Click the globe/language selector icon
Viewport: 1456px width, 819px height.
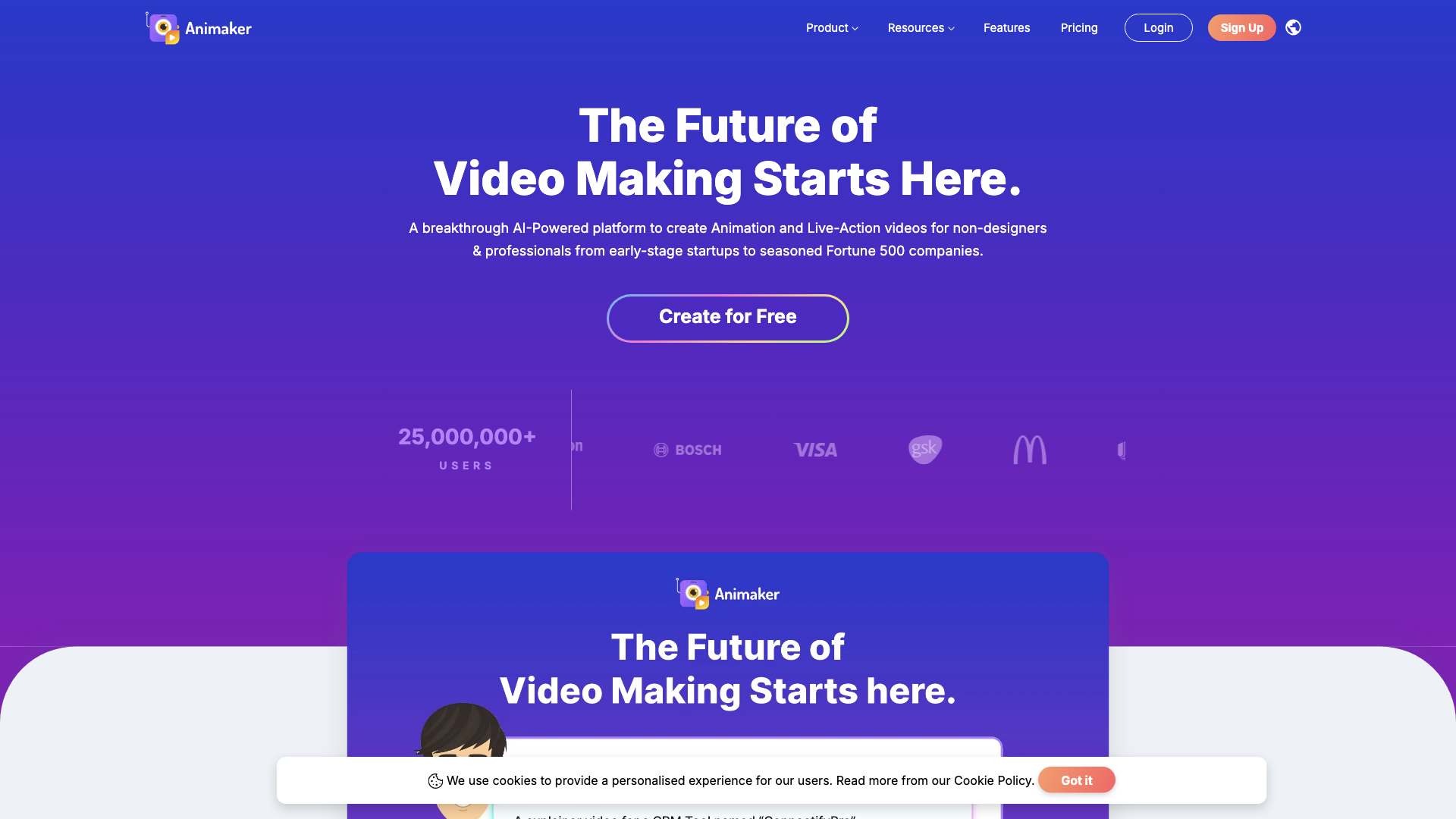coord(1293,27)
